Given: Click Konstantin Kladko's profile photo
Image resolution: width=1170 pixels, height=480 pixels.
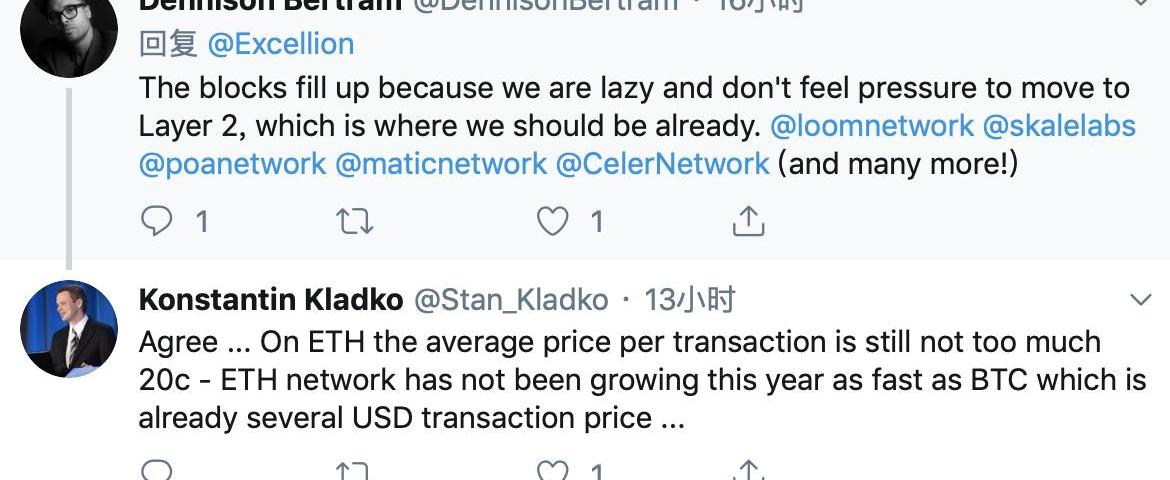Looking at the screenshot, I should tap(68, 329).
